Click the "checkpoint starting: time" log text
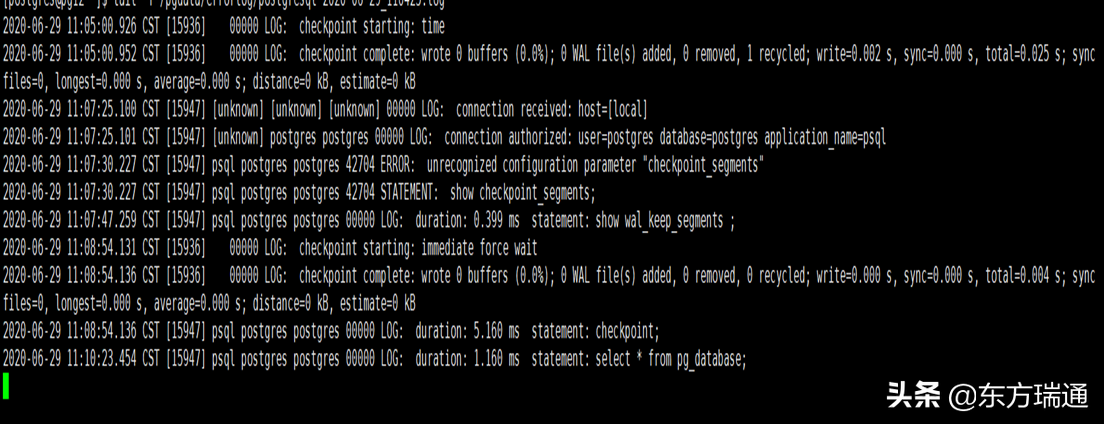 tap(371, 27)
